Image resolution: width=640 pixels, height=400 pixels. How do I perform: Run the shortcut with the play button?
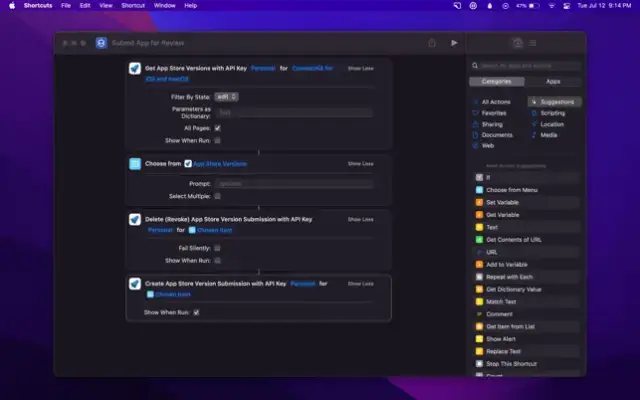click(x=454, y=43)
